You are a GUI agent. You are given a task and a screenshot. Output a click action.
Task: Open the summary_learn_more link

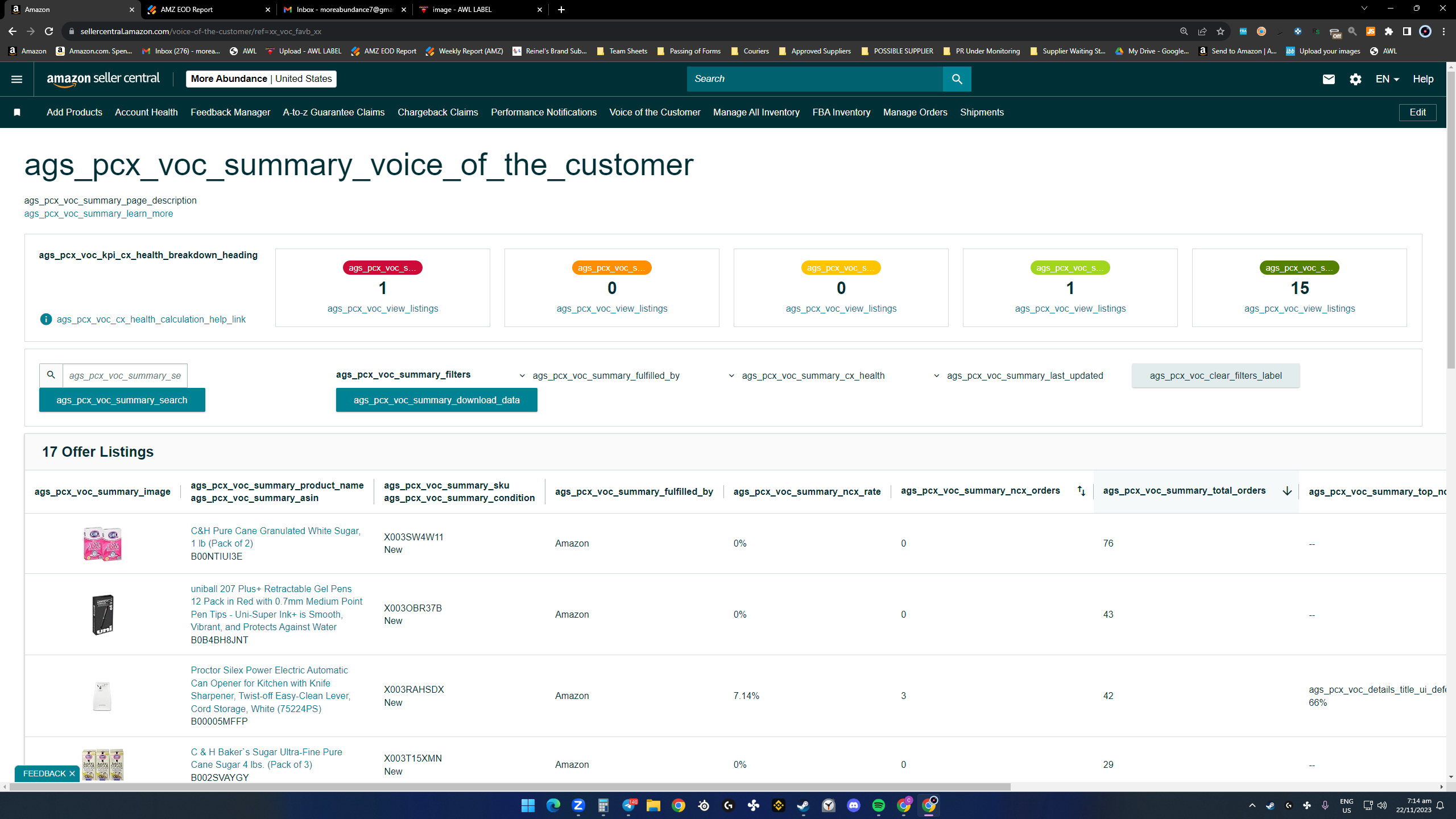click(98, 213)
